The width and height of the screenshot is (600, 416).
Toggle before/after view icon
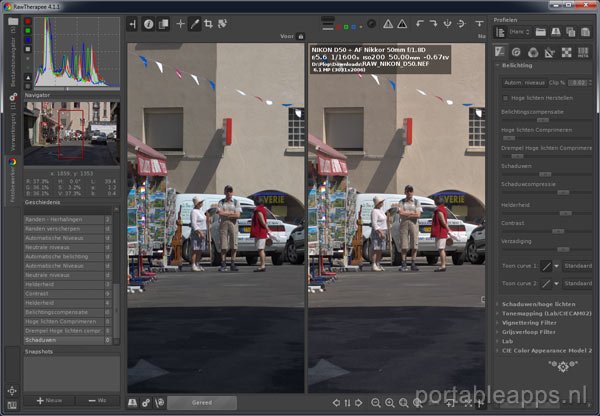163,24
